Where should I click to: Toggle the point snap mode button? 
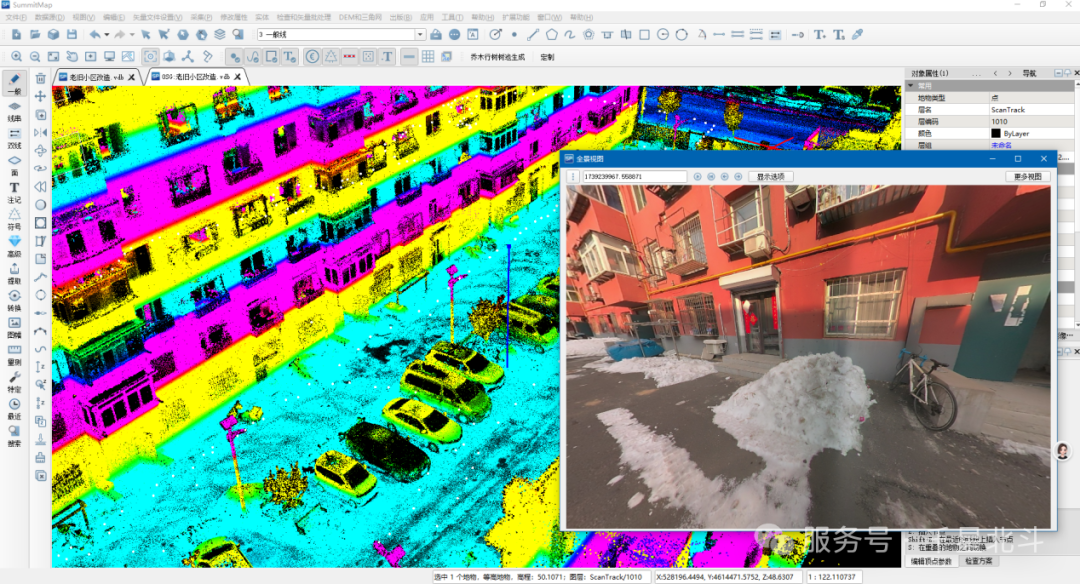point(235,56)
